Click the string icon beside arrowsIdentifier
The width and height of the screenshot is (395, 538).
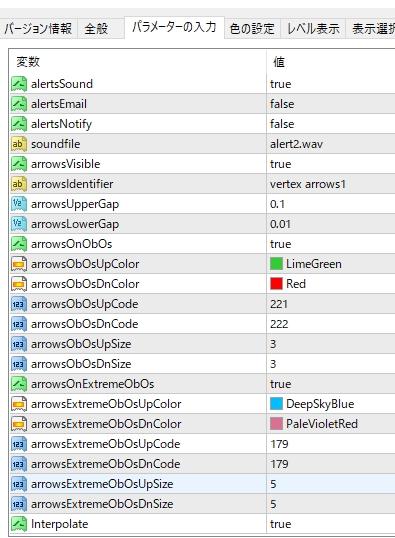click(19, 184)
